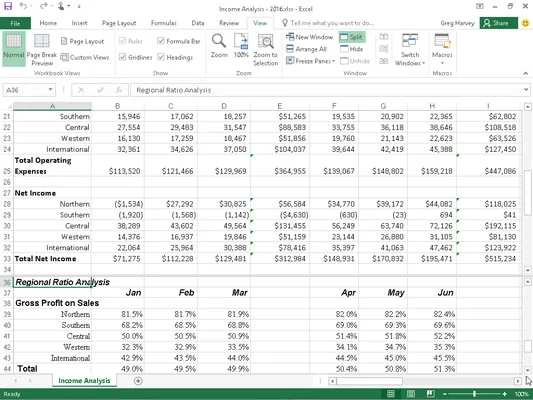Add a new sheet with plus icon
Image resolution: width=533 pixels, height=400 pixels.
point(138,381)
